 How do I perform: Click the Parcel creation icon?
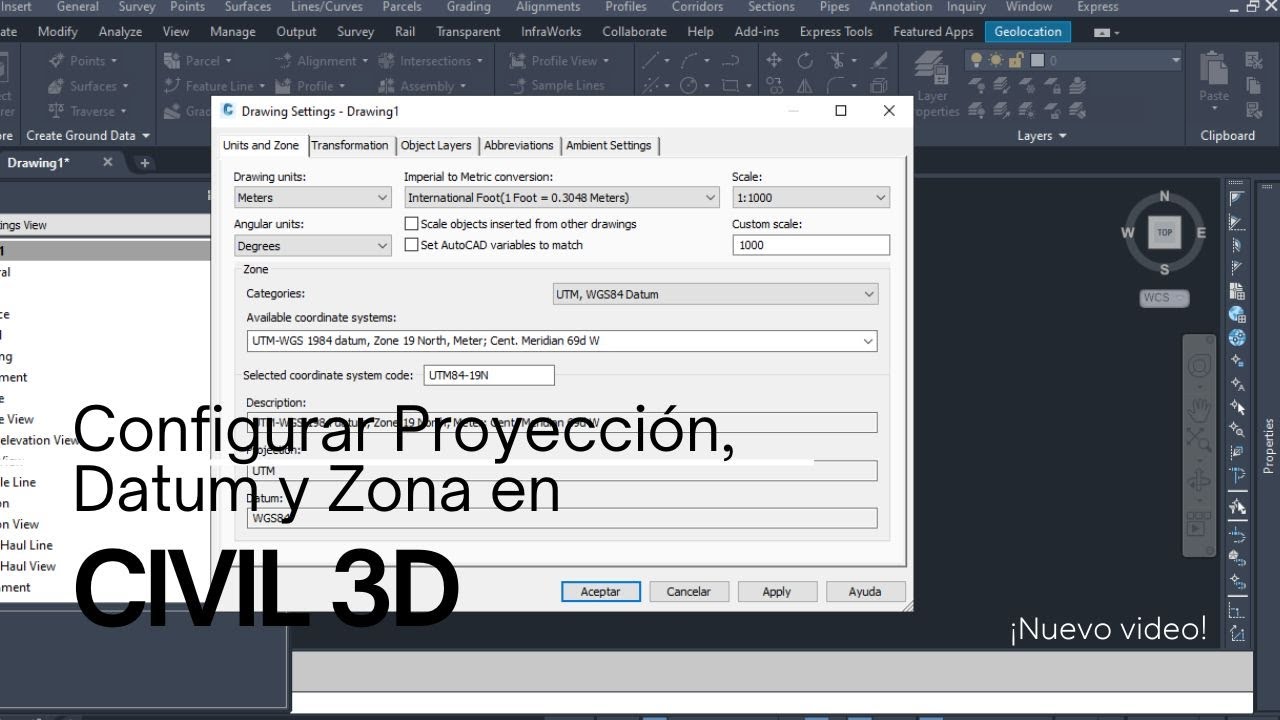coord(172,61)
